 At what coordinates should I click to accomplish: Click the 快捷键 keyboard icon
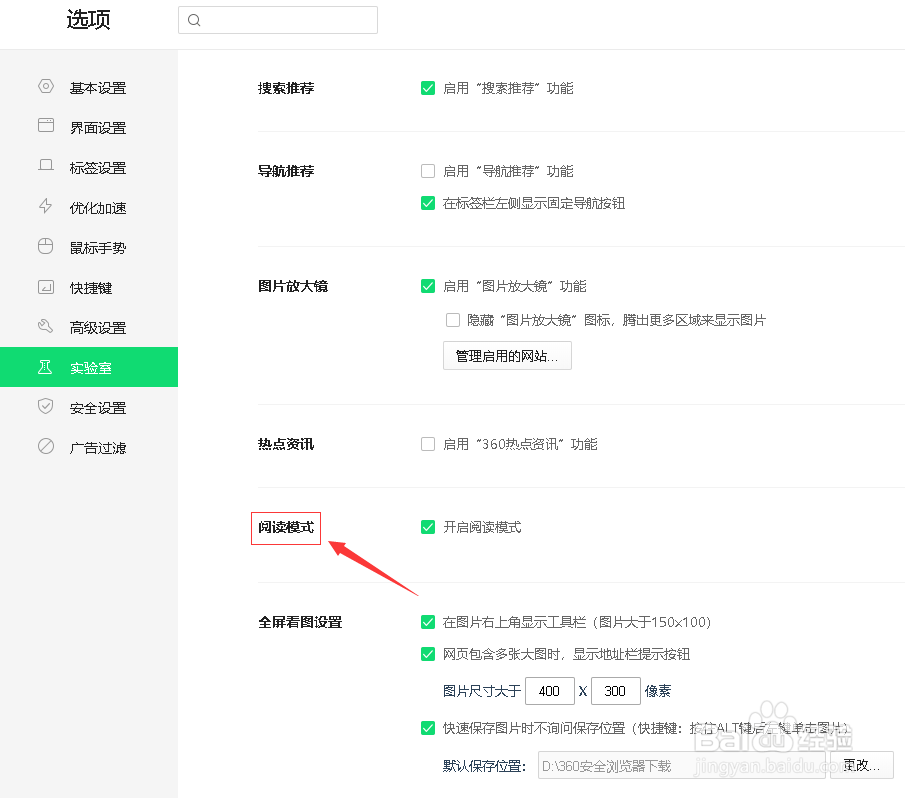click(45, 287)
